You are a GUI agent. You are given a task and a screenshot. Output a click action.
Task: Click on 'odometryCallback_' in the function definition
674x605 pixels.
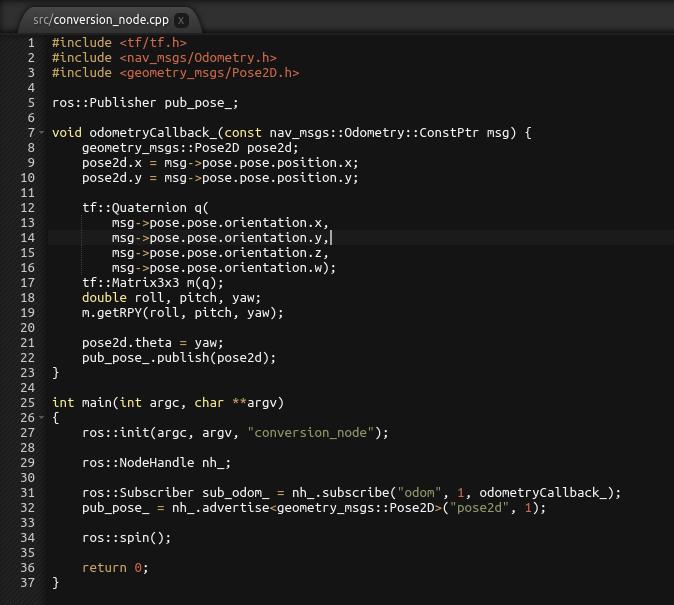pos(153,132)
